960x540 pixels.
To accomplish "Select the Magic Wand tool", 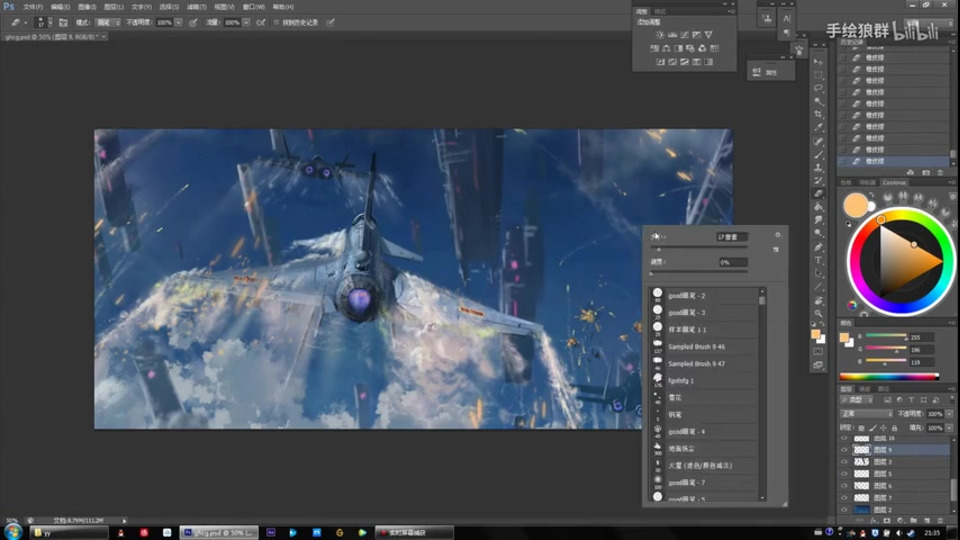I will (819, 101).
